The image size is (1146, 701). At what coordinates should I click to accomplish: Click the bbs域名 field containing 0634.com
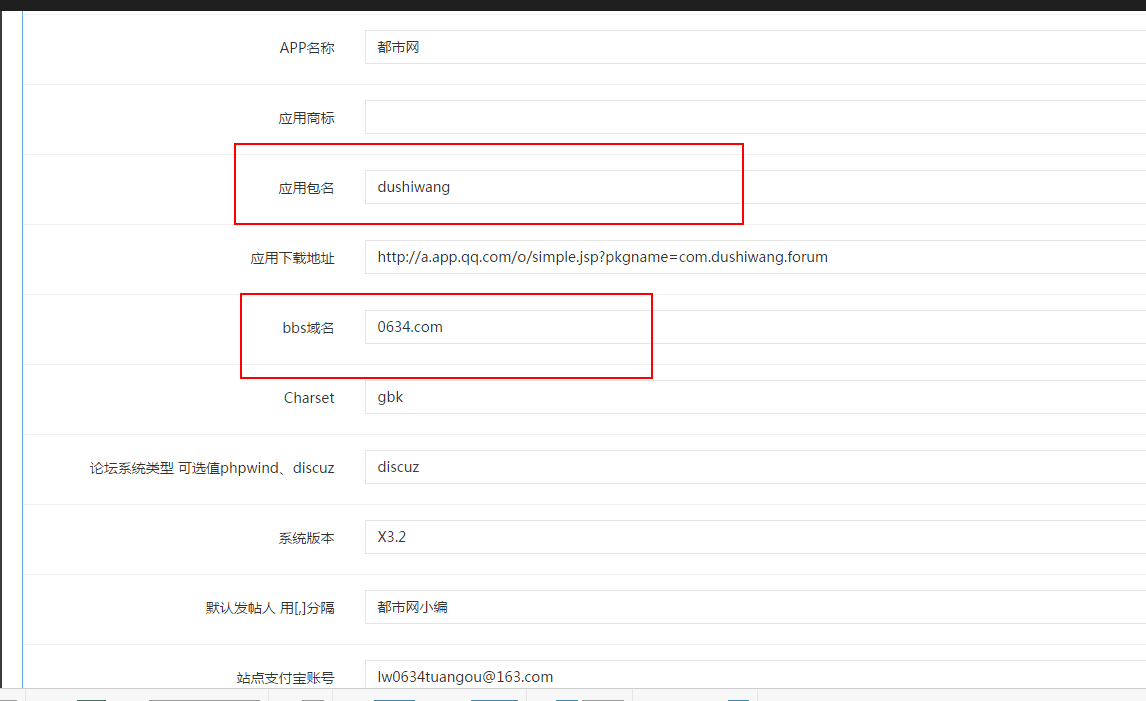tap(755, 327)
